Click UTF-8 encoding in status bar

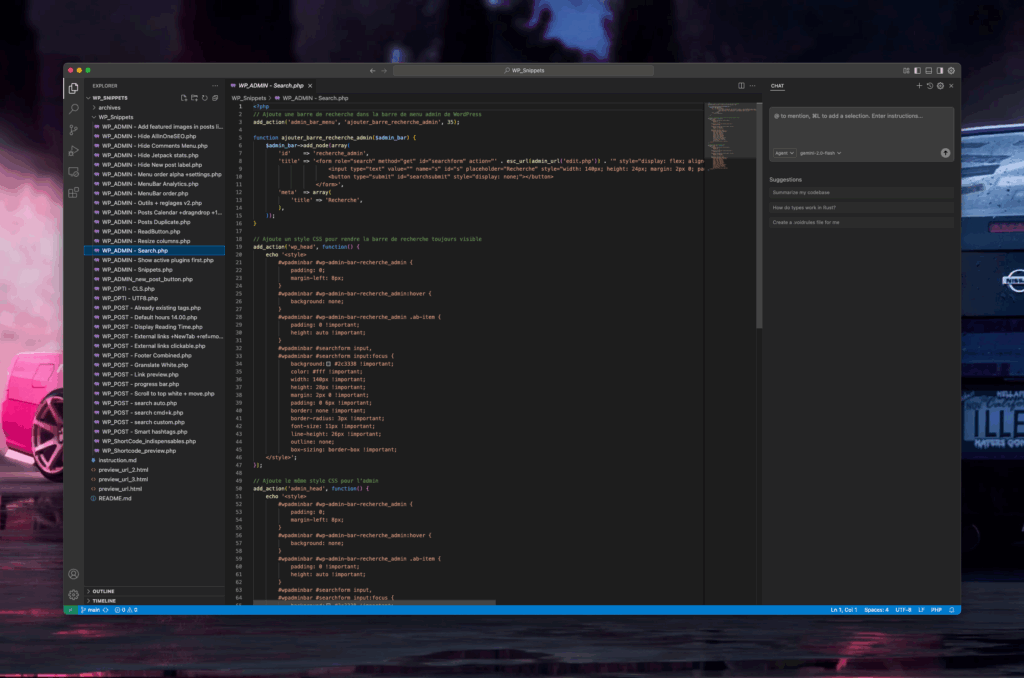(x=903, y=610)
